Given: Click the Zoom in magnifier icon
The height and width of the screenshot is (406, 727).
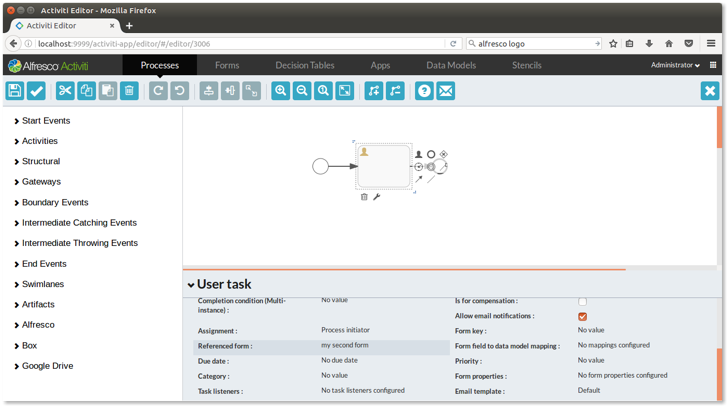Looking at the screenshot, I should point(281,91).
